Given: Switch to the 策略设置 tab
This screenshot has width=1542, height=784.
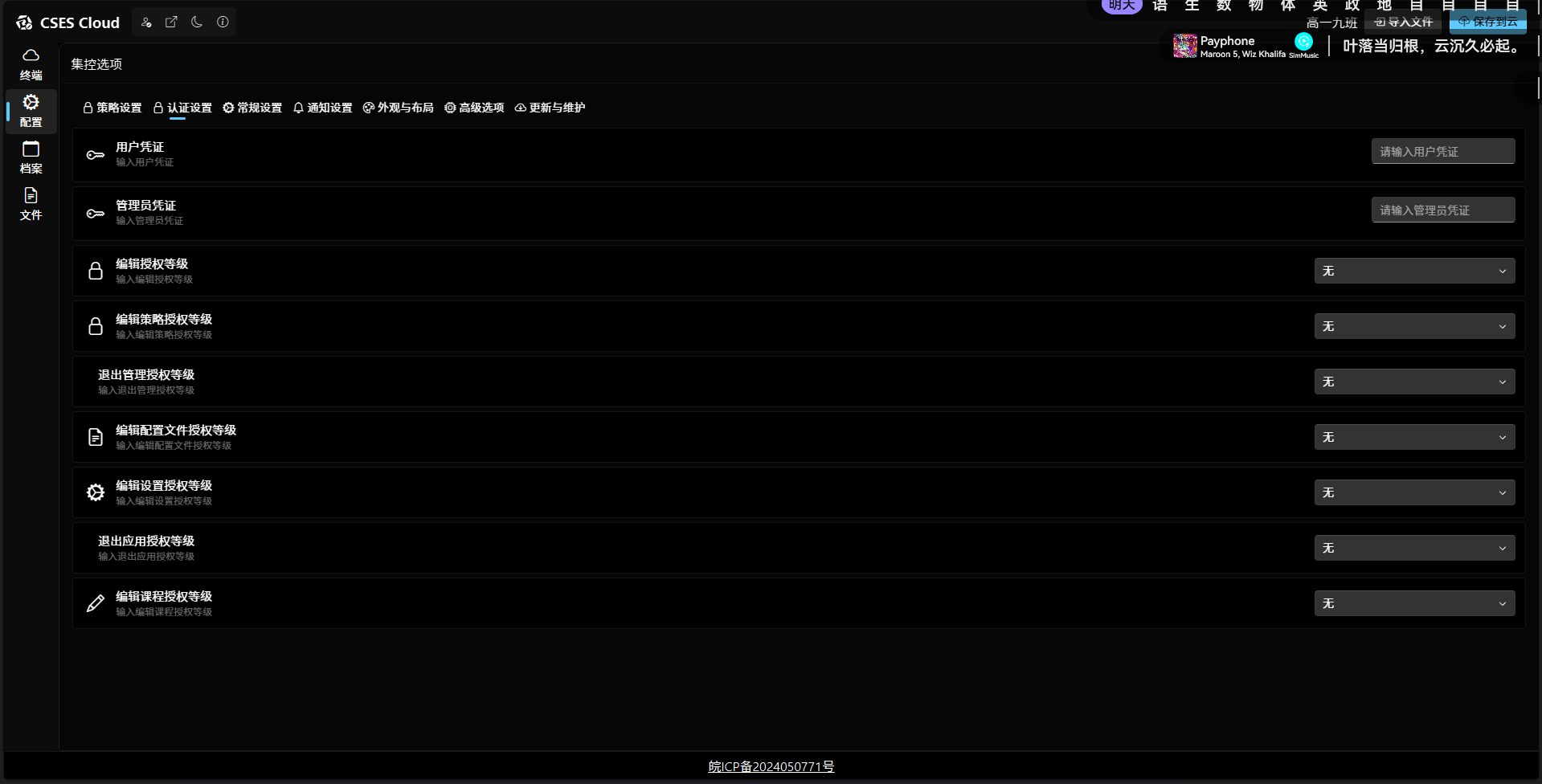Looking at the screenshot, I should [x=112, y=108].
